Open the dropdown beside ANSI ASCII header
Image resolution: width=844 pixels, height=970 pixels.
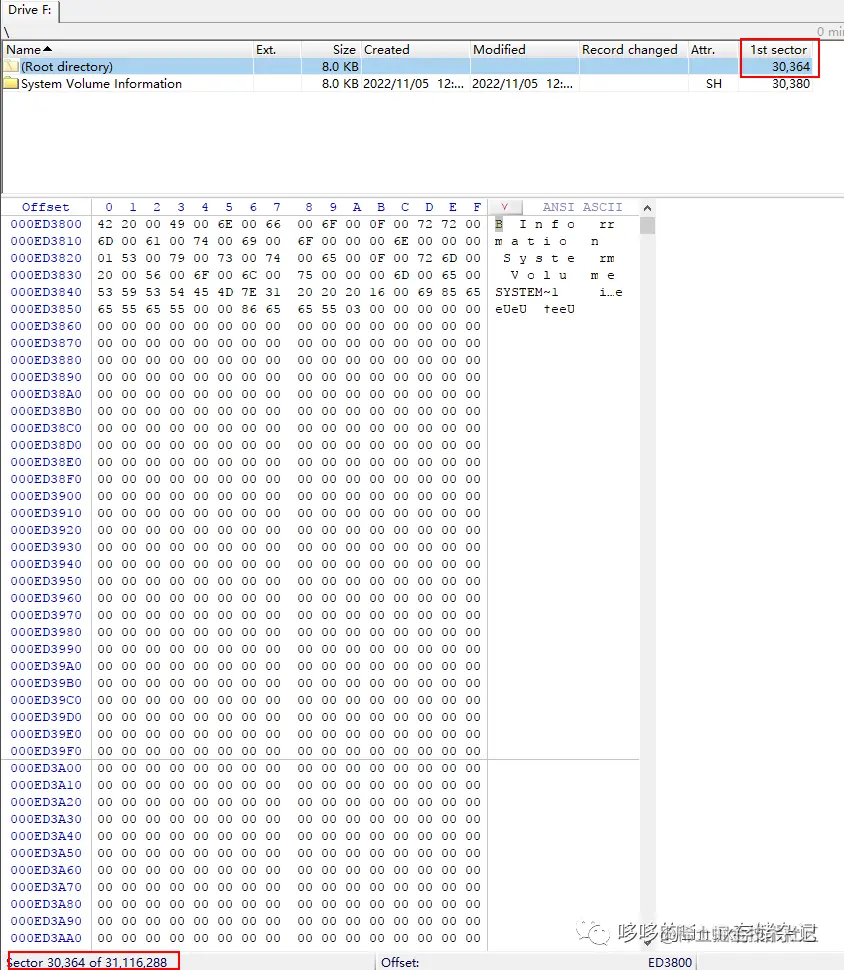click(x=505, y=207)
